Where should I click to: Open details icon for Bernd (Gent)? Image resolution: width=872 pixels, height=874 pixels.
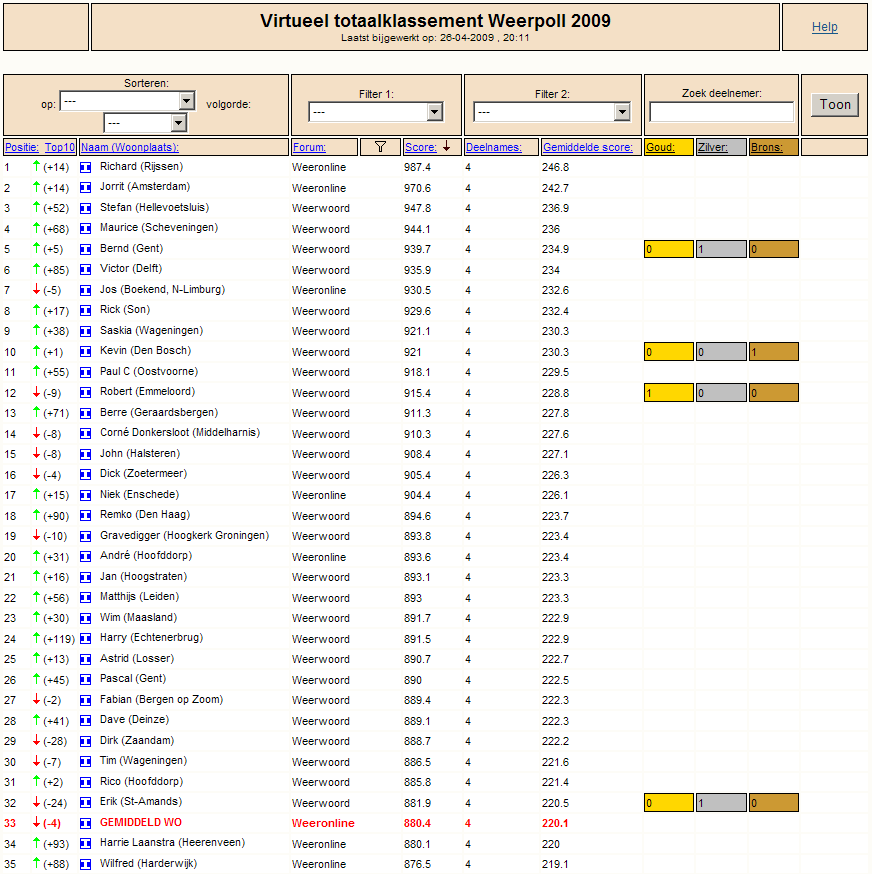(x=85, y=249)
